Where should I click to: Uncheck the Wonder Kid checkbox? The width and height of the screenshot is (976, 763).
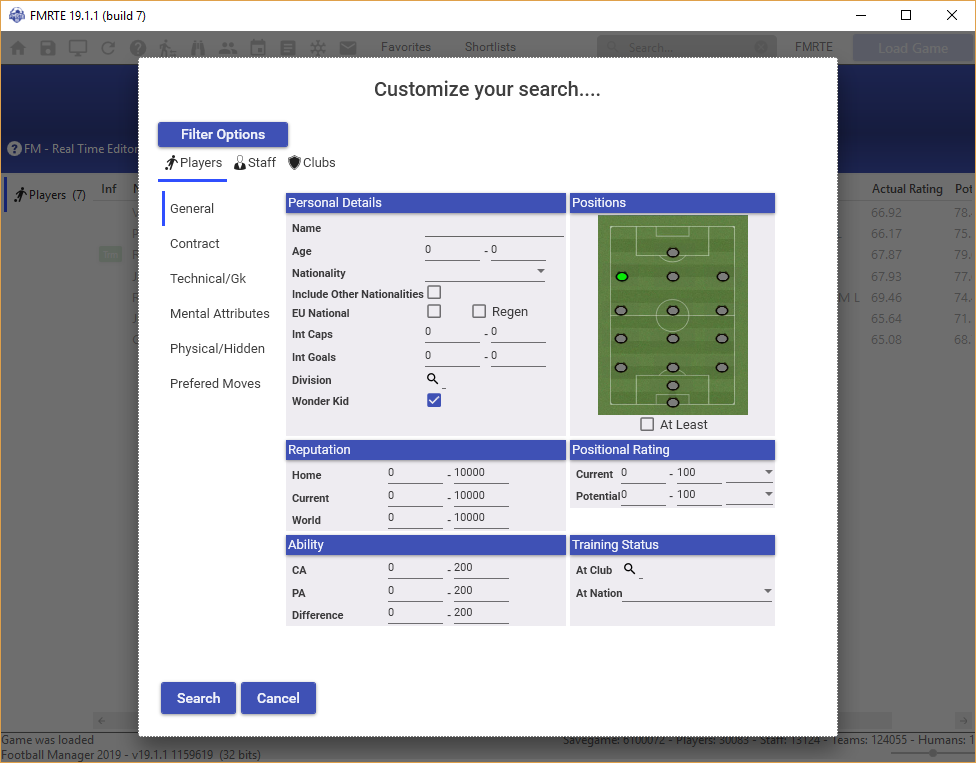434,400
